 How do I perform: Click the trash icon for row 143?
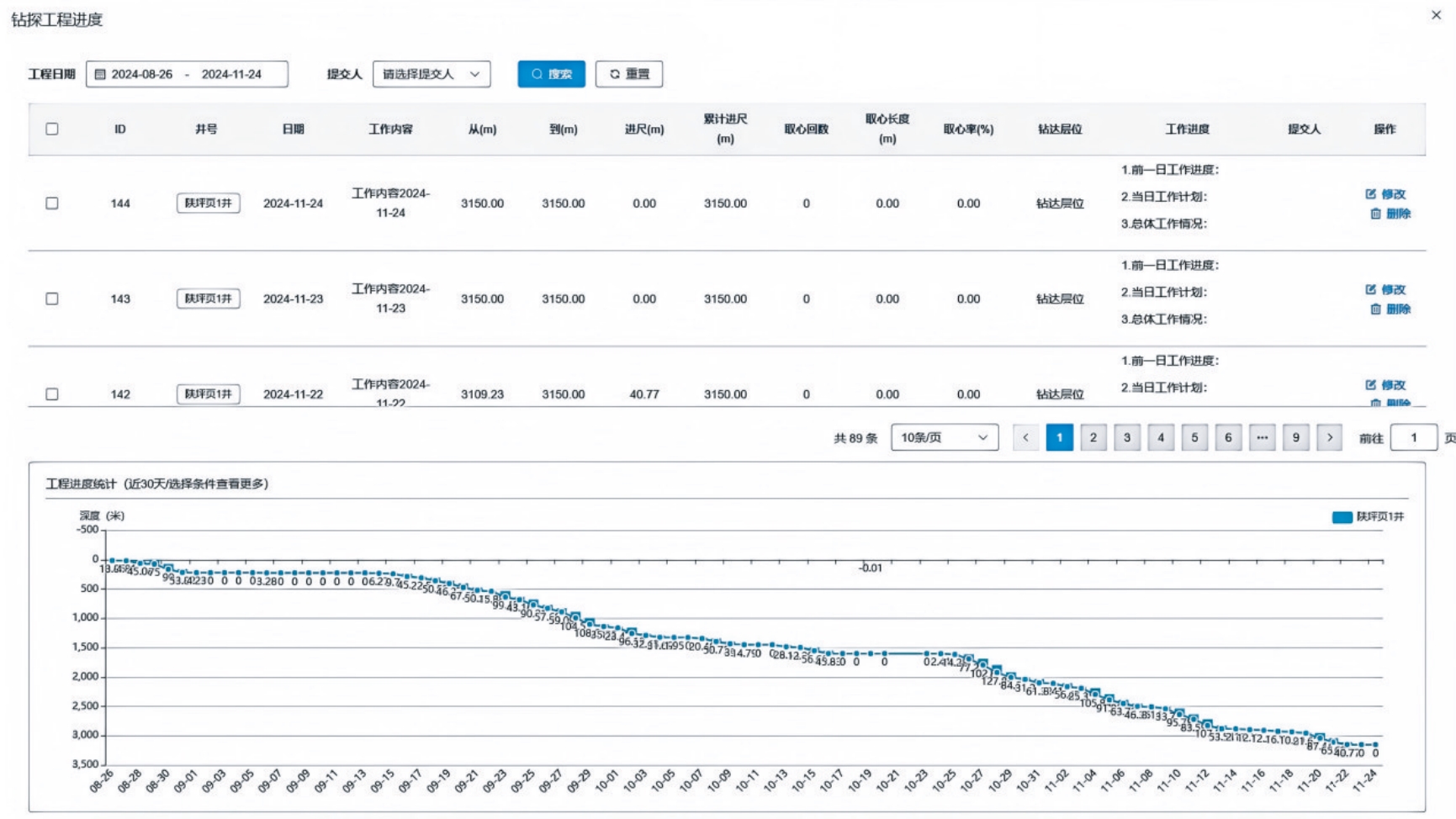(x=1376, y=309)
